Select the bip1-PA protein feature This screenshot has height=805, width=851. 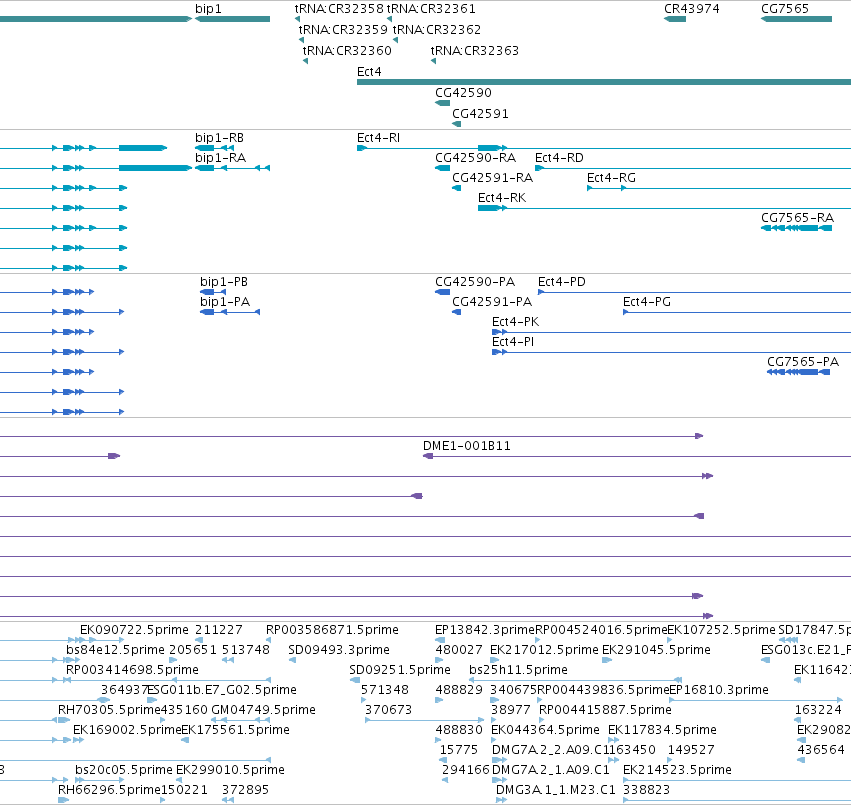230,312
